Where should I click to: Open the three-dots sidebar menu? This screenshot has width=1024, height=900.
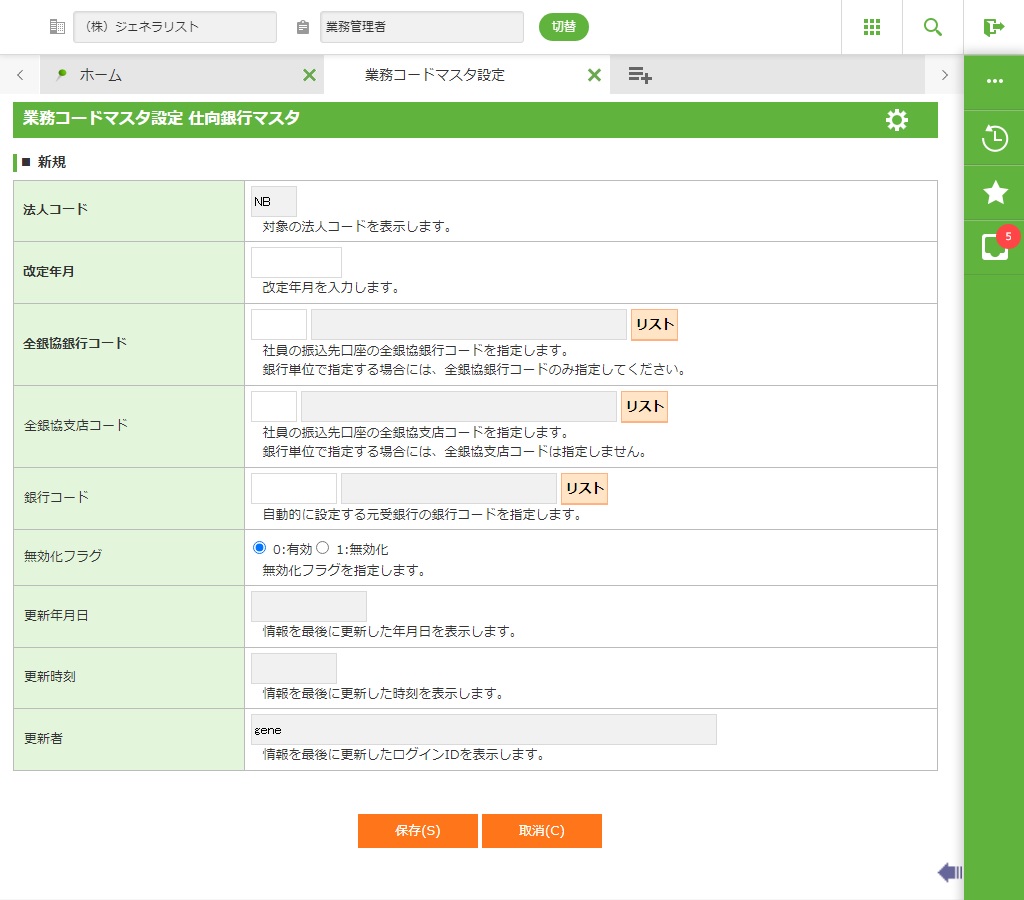(x=994, y=81)
